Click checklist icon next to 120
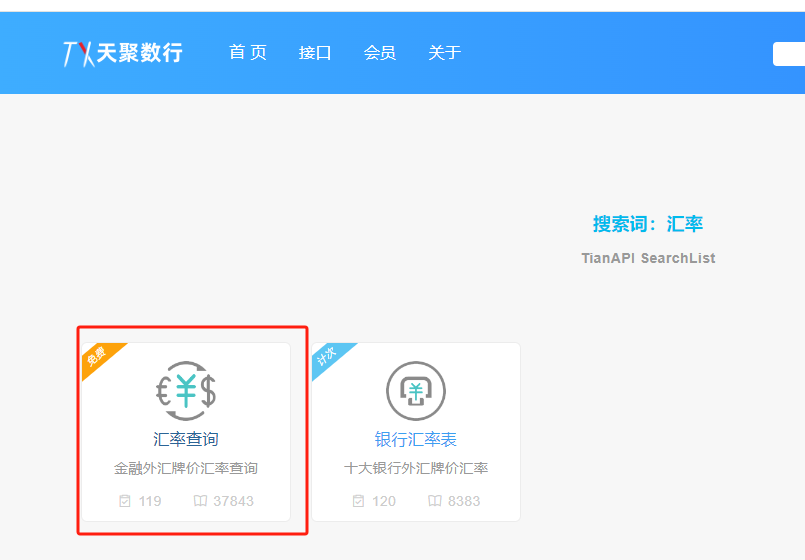The image size is (805, 560). [358, 500]
